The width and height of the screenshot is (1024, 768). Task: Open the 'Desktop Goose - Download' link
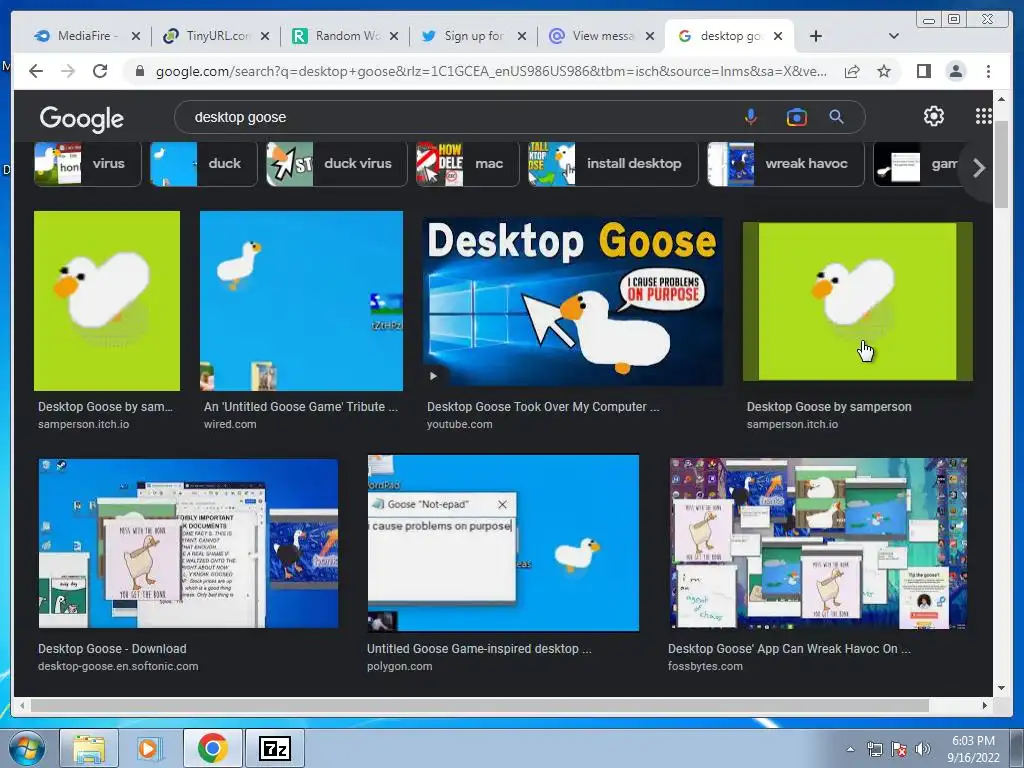[x=112, y=649]
